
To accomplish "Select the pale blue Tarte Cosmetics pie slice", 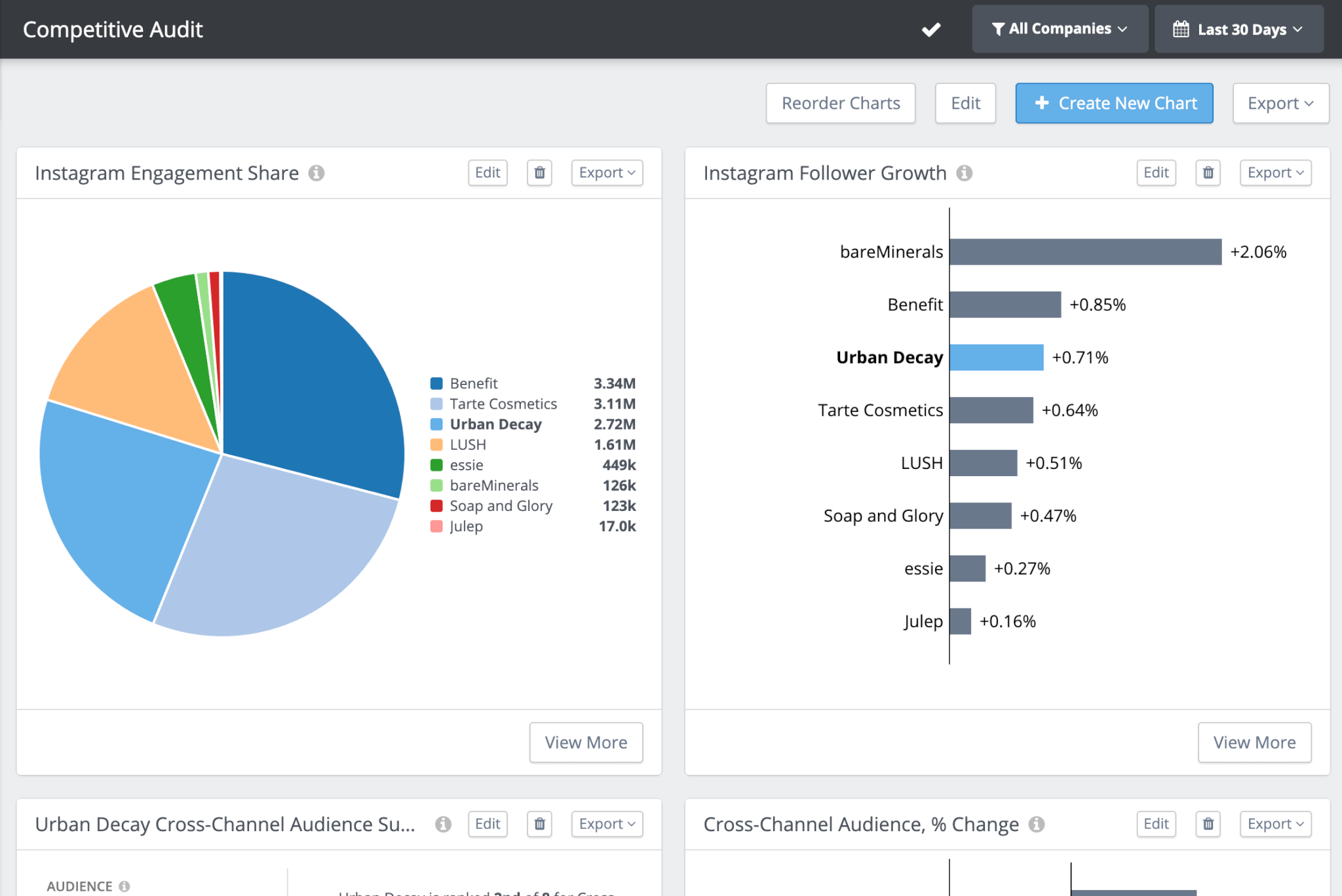I will pos(282,550).
